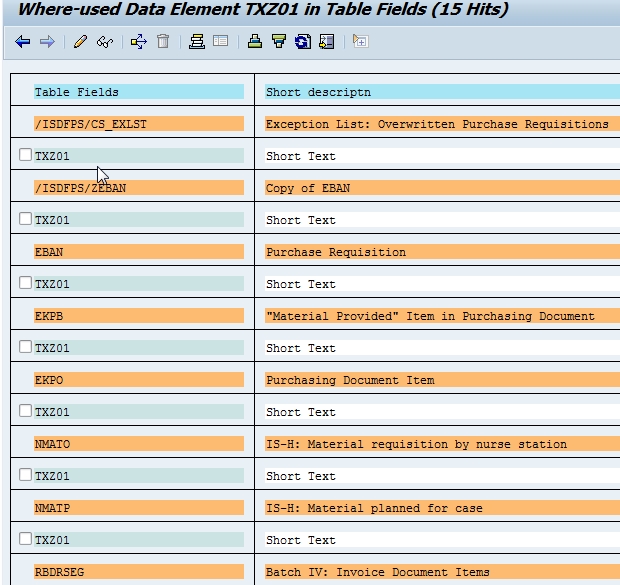The width and height of the screenshot is (620, 585).
Task: Click the blue Refresh icon
Action: [303, 42]
